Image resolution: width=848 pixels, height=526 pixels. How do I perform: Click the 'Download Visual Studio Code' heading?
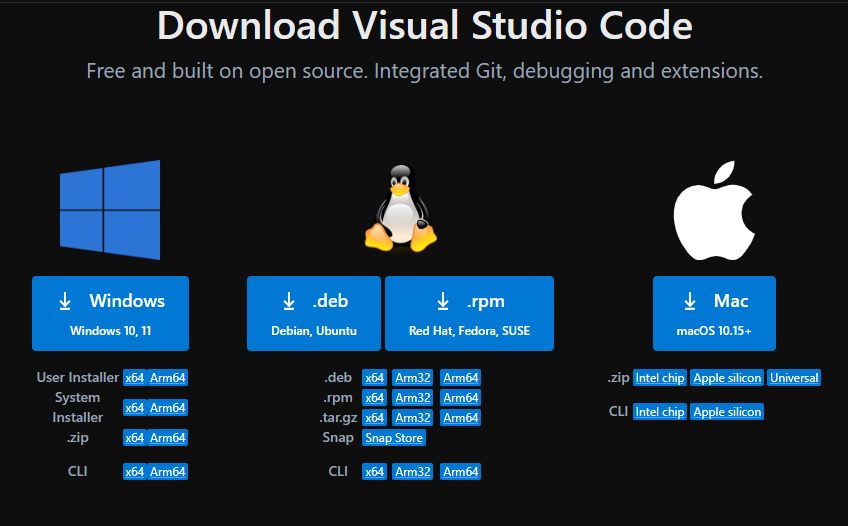(x=425, y=25)
